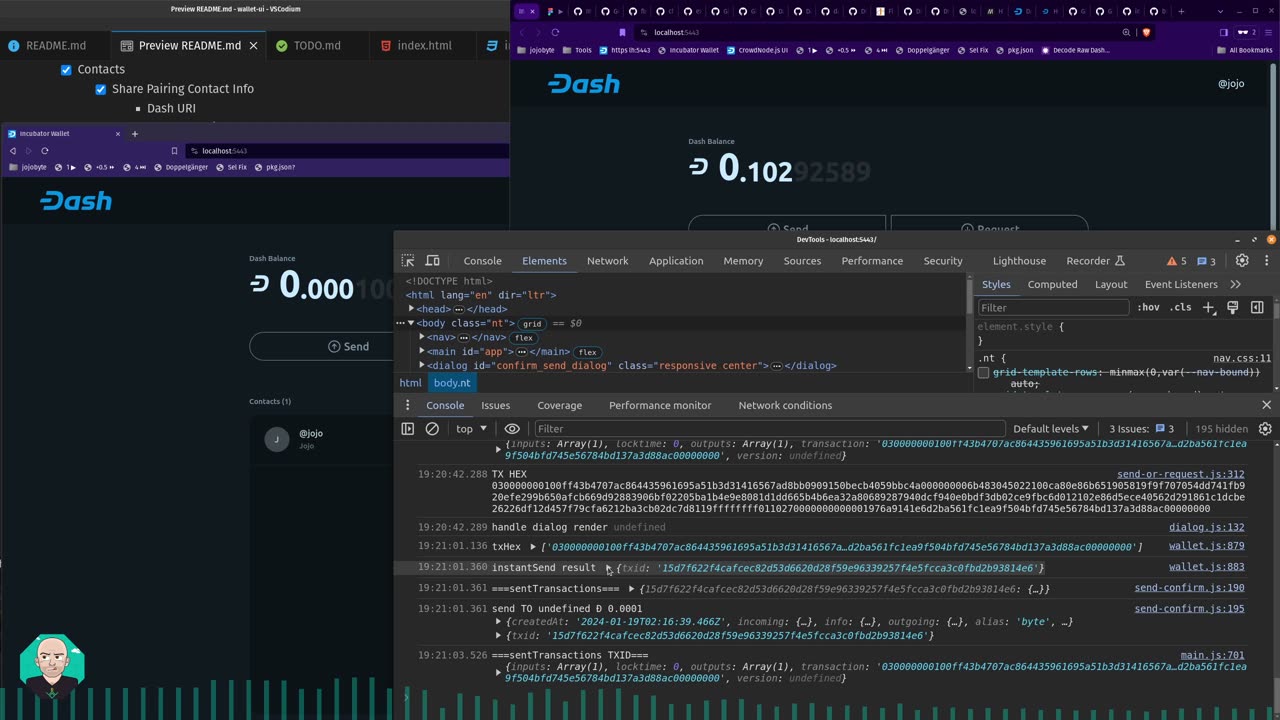
Task: Expand instantSend result object in console
Action: 609,568
